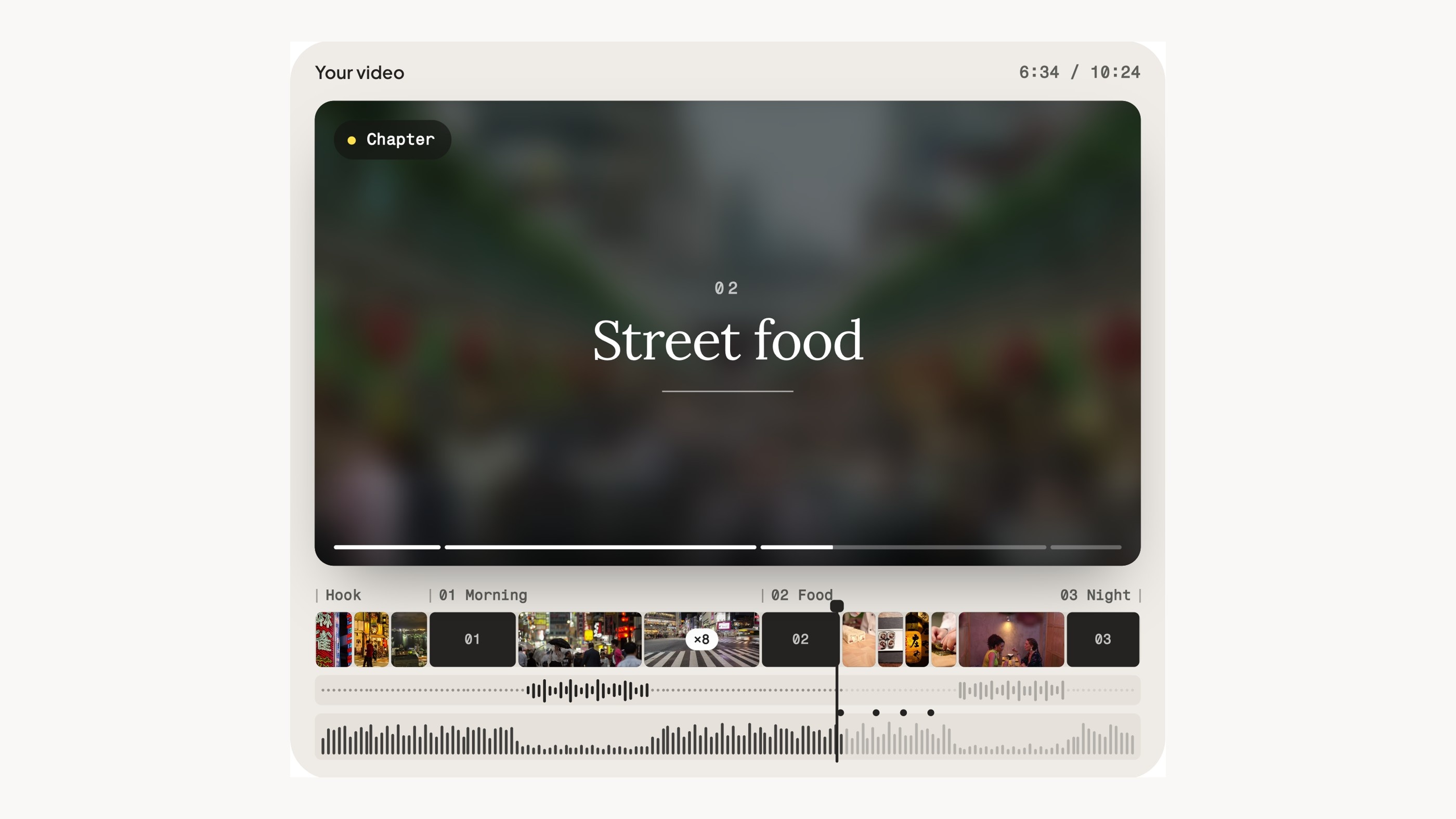Select the 01 chapter title card clip
Screen dimensions: 1456x819
[473, 639]
